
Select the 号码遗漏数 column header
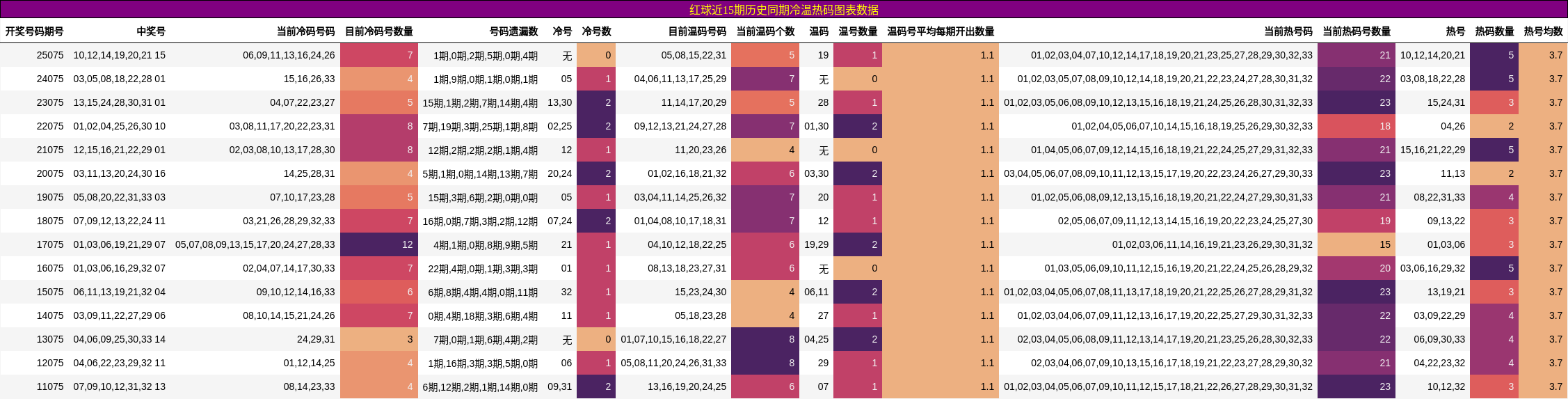(x=514, y=31)
